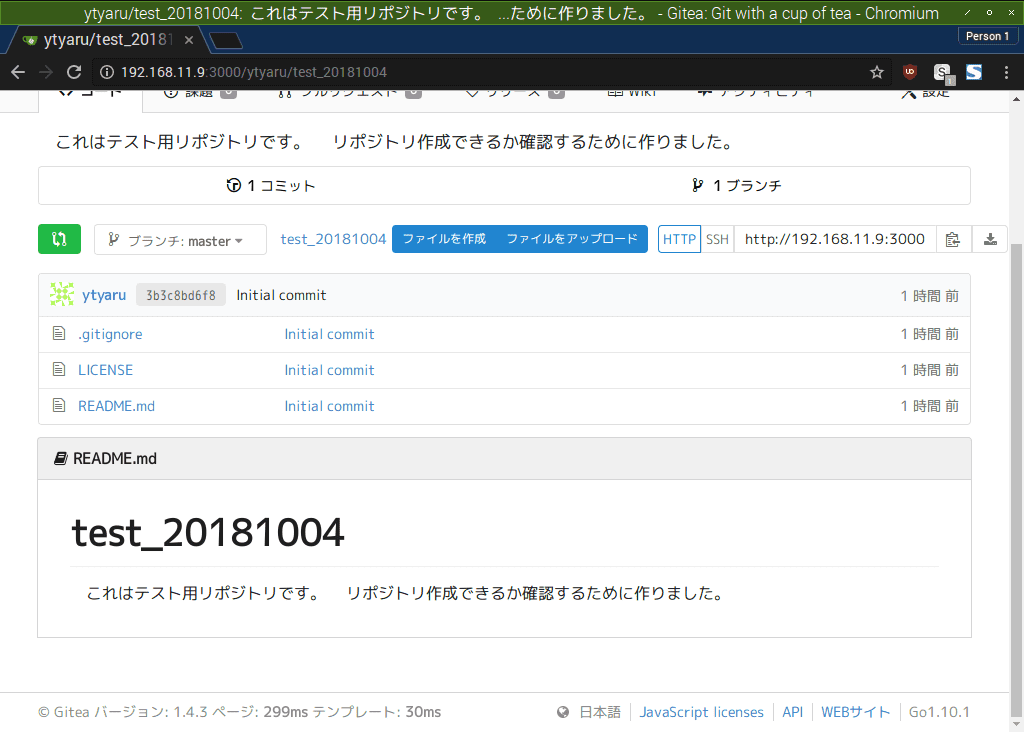Screen dimensions: 1024x732
Task: Bookmark the page with the star icon
Action: [876, 72]
